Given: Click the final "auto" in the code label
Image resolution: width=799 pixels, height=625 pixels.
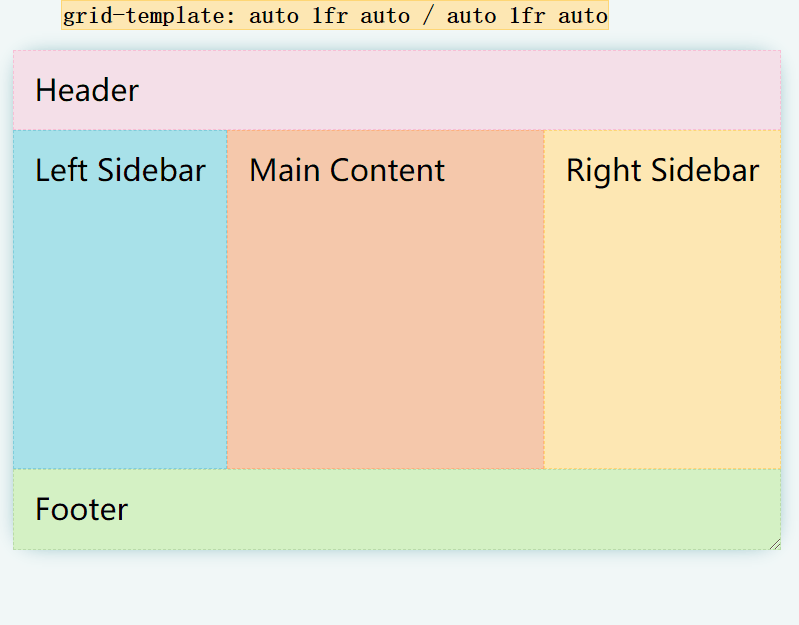Looking at the screenshot, I should 582,16.
